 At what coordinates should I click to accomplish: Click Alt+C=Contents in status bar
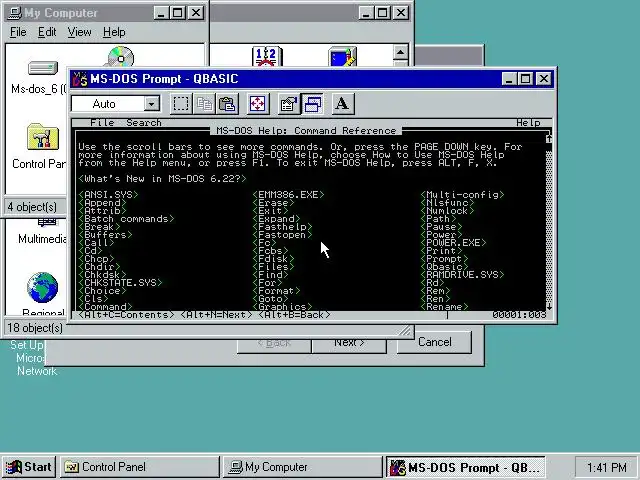click(126, 315)
